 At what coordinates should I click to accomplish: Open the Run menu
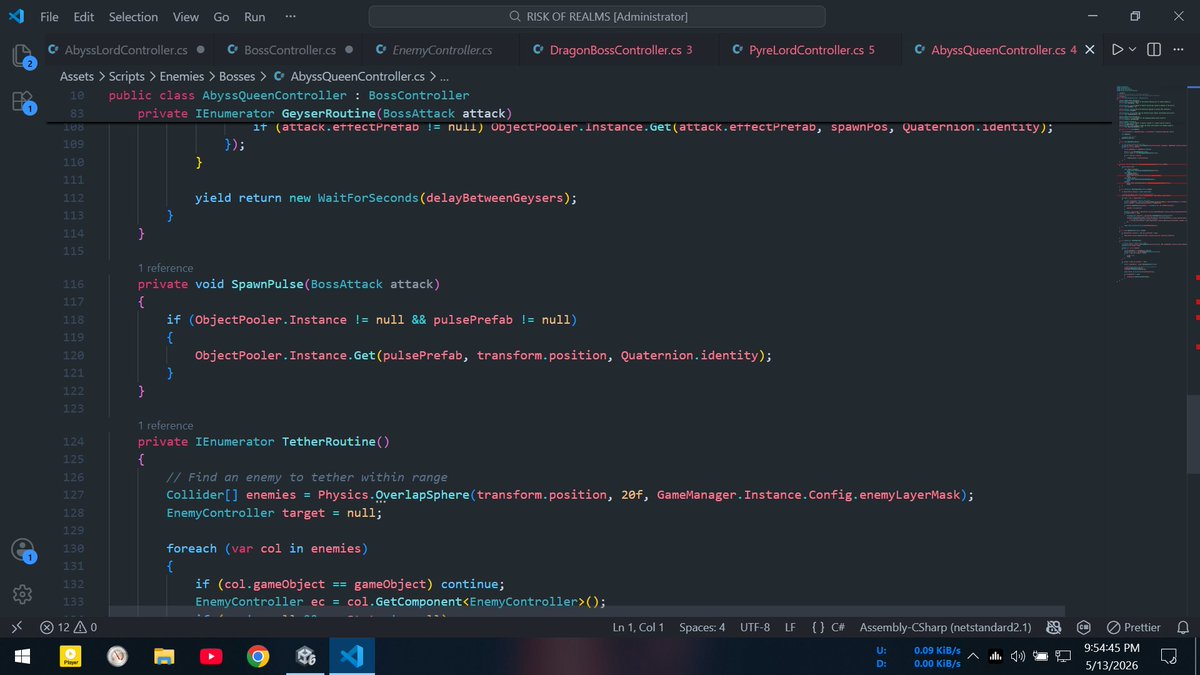[255, 16]
